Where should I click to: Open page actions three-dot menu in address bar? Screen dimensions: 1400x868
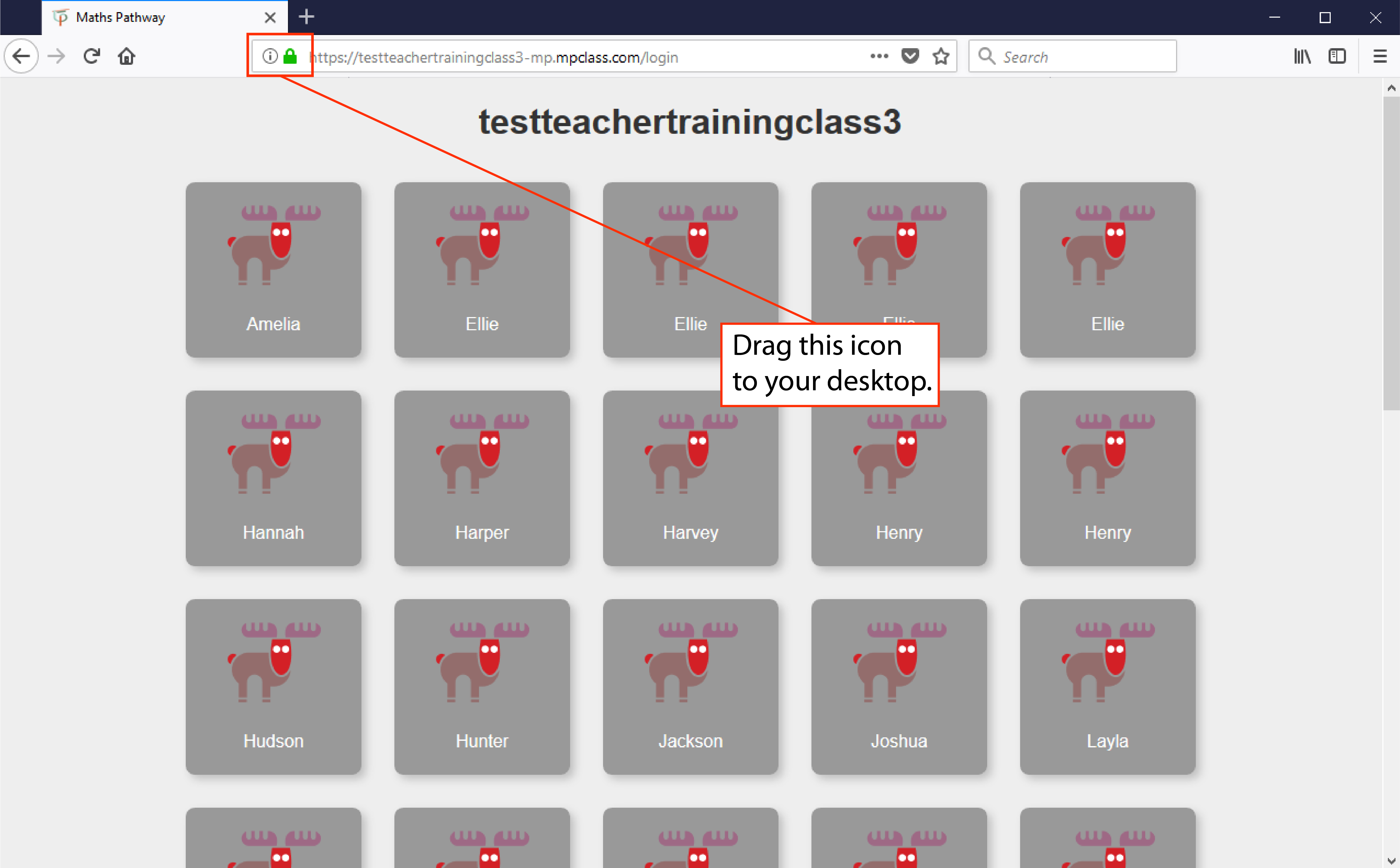point(879,56)
